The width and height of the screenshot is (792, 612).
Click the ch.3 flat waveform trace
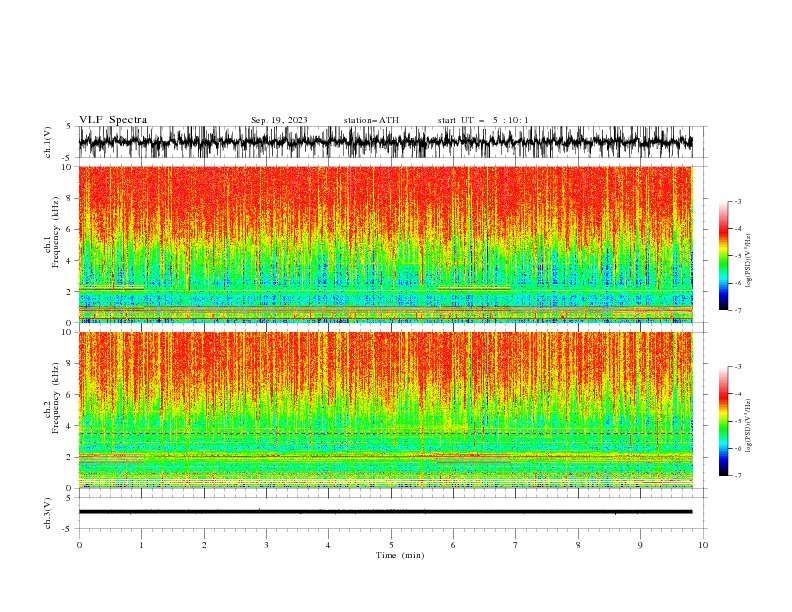coord(386,512)
